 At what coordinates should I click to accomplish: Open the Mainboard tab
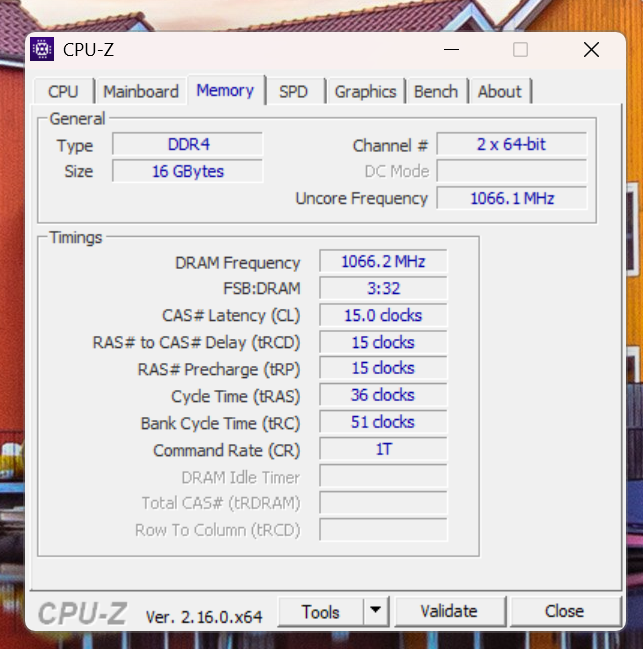(x=141, y=91)
